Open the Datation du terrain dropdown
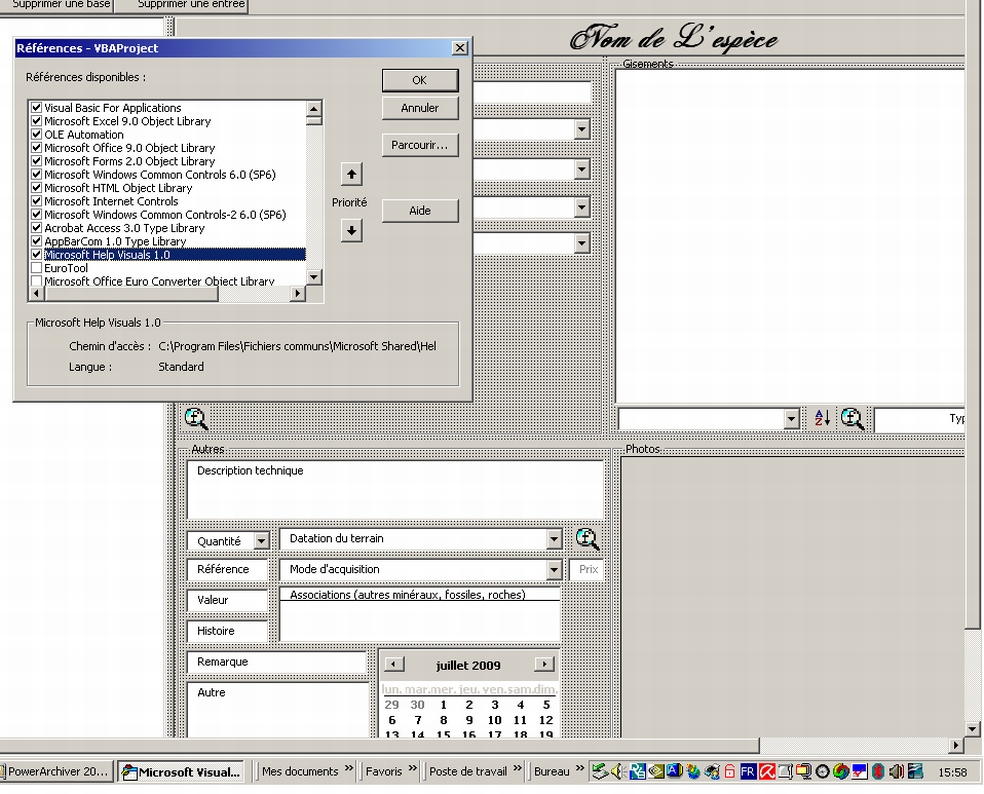Viewport: 984px width, 794px height. coord(554,539)
